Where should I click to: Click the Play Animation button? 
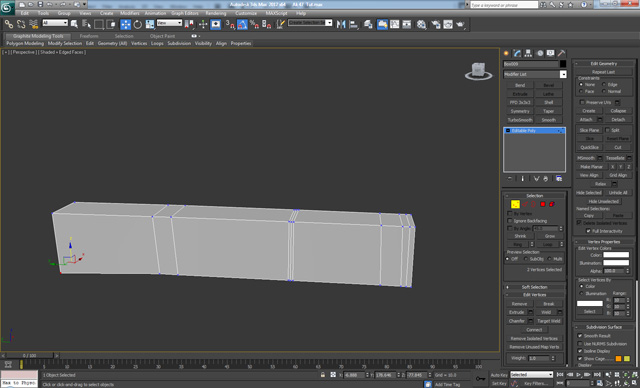pyautogui.click(x=578, y=375)
